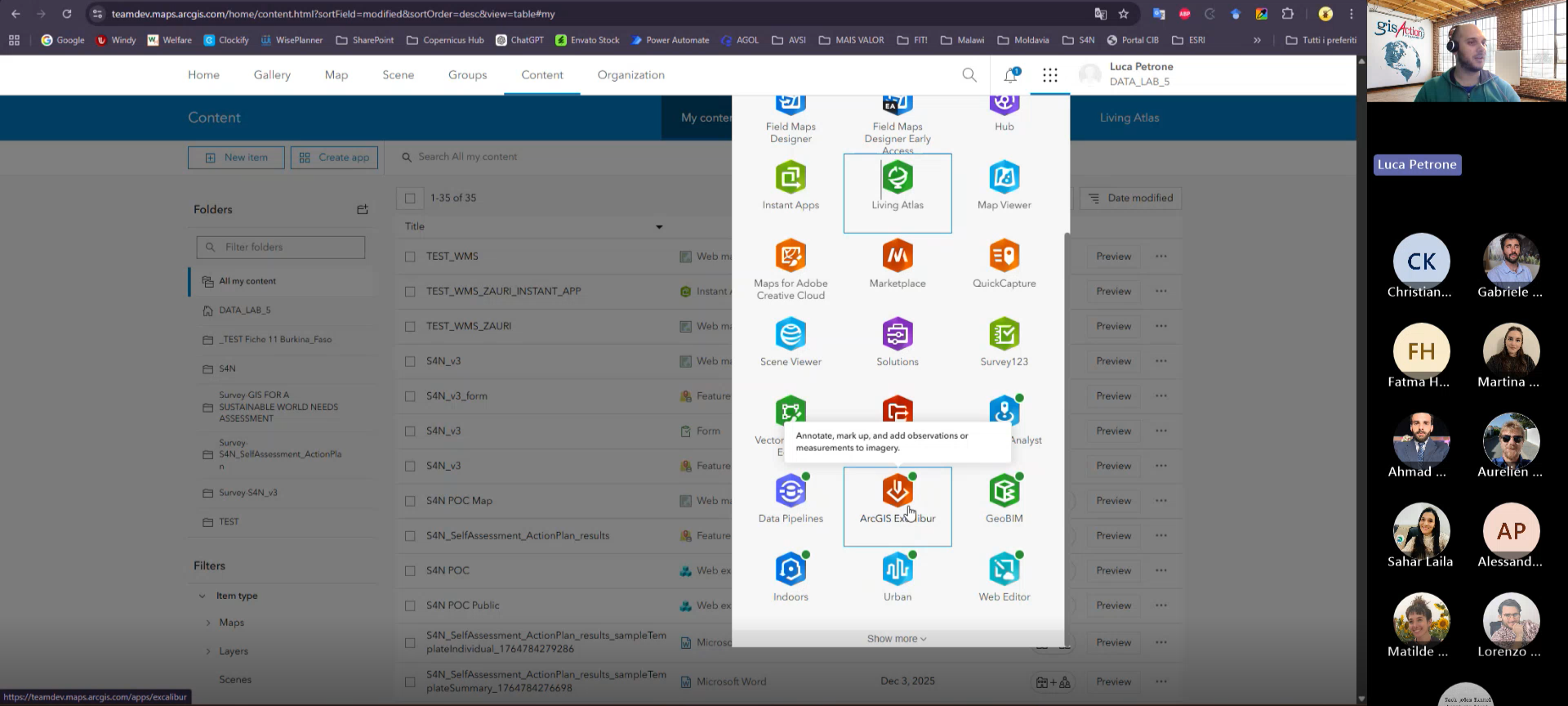
Task: Select S4N POC Public checkbox
Action: (x=410, y=605)
